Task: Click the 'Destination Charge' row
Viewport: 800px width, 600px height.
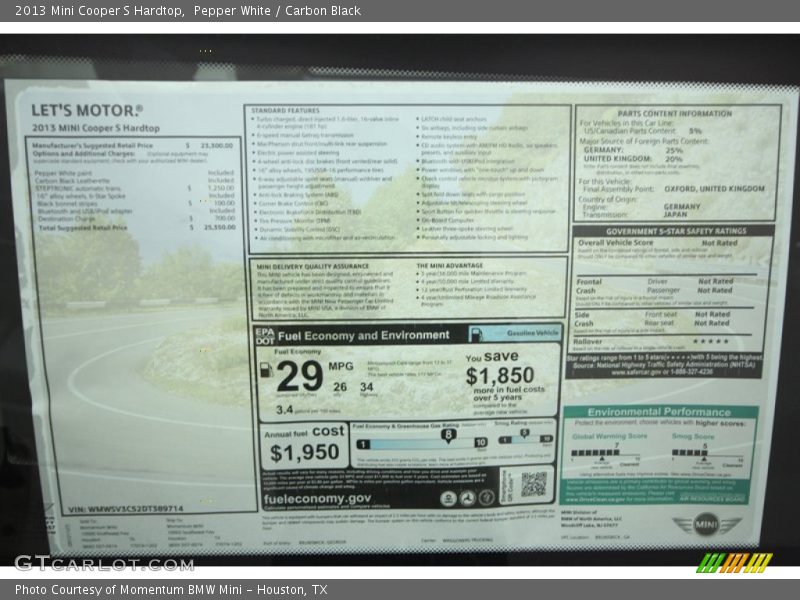Action: tap(137, 219)
